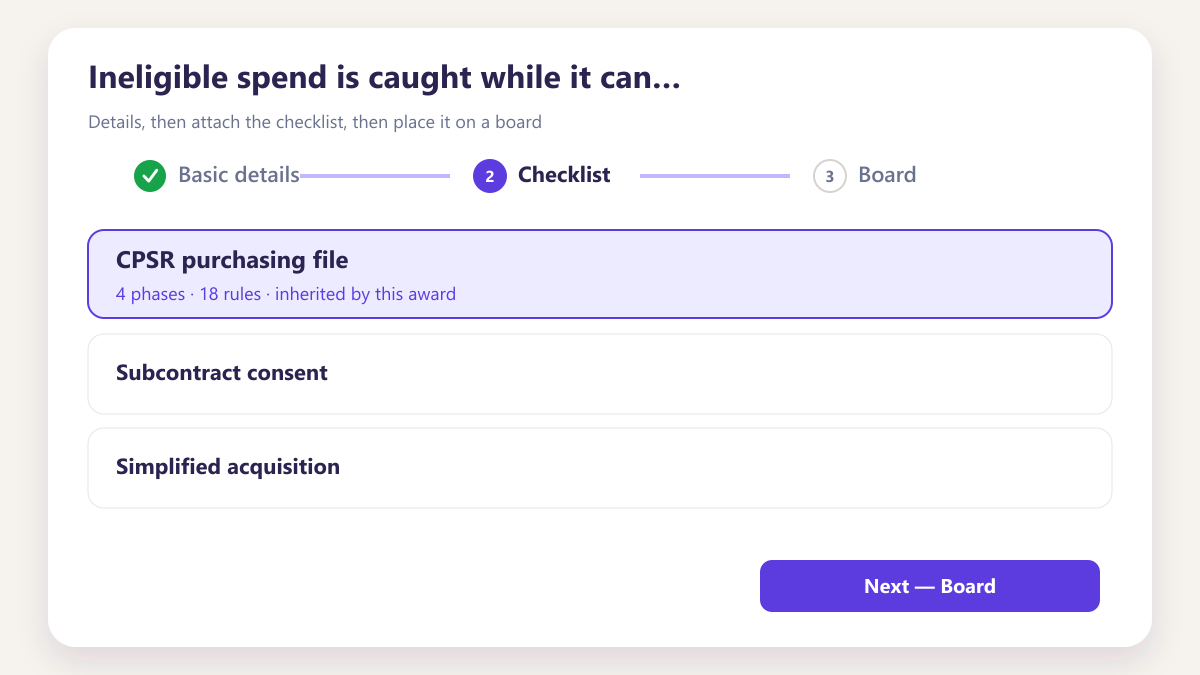1200x675 pixels.
Task: Click the digit inside the Checklist step badge
Action: [490, 176]
